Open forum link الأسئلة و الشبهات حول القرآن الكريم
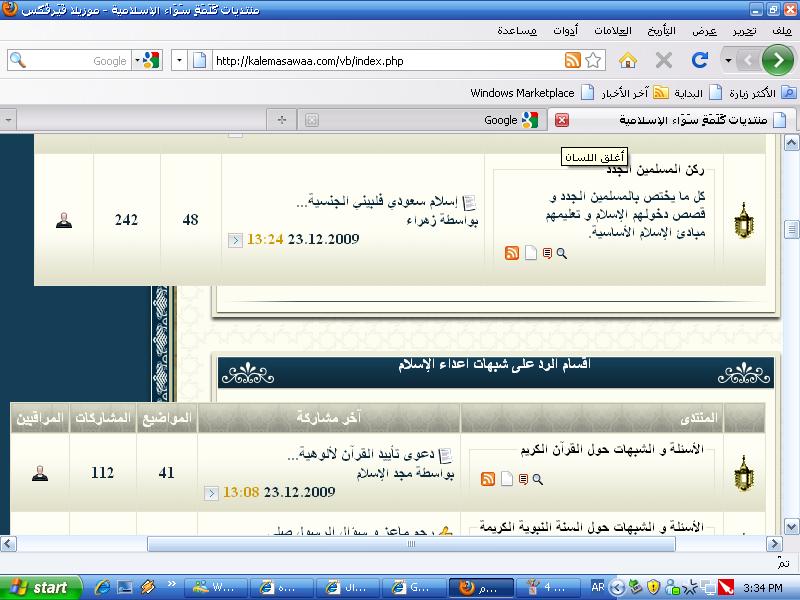The width and height of the screenshot is (800, 600). coord(619,450)
